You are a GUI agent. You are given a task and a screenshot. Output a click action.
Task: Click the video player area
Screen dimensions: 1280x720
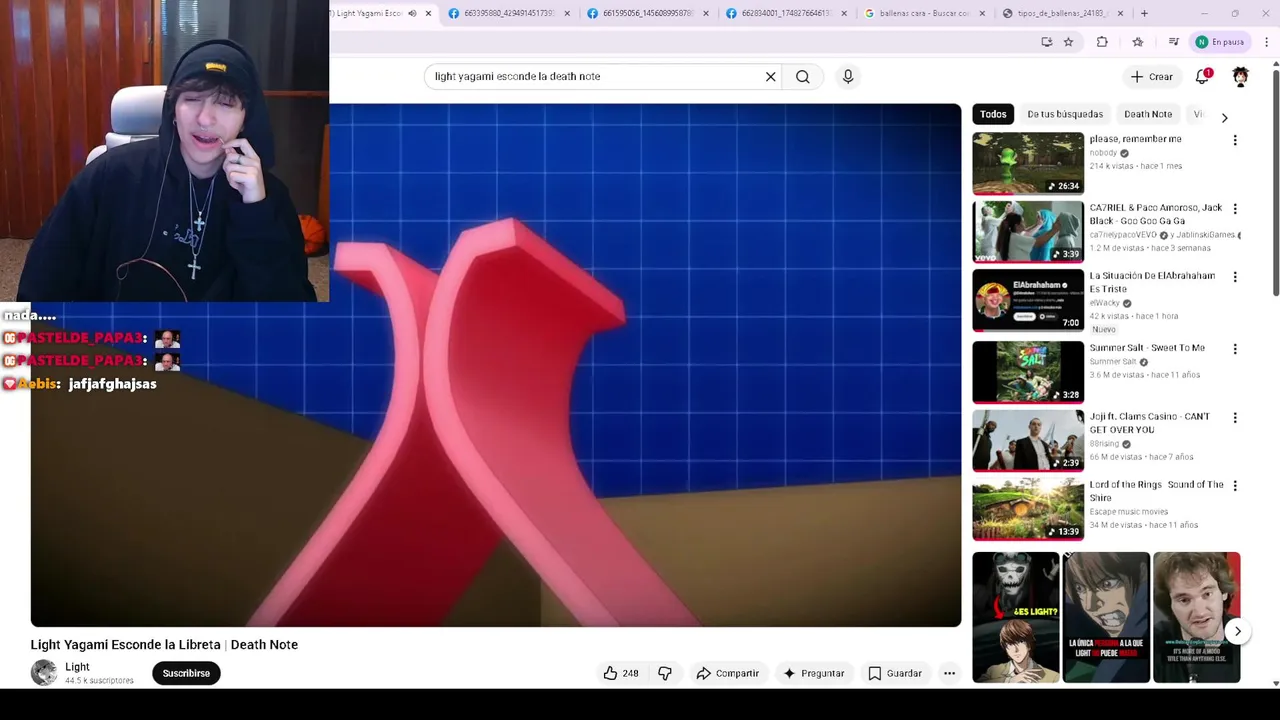click(496, 365)
